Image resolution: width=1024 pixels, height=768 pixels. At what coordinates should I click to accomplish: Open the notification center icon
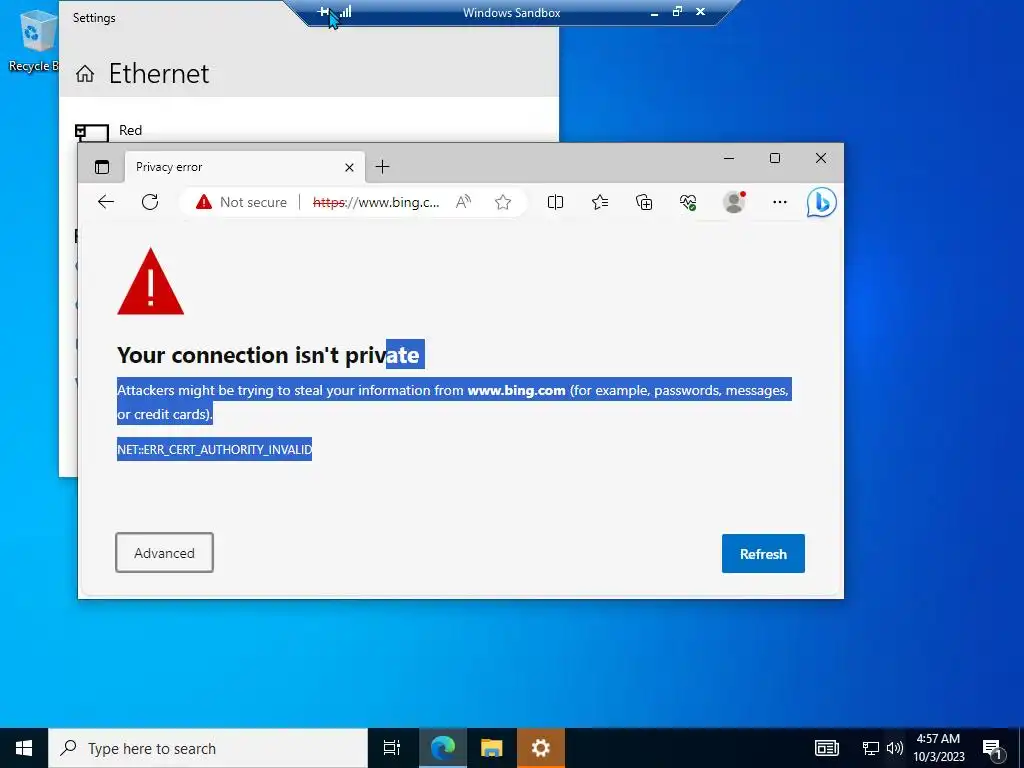point(992,749)
